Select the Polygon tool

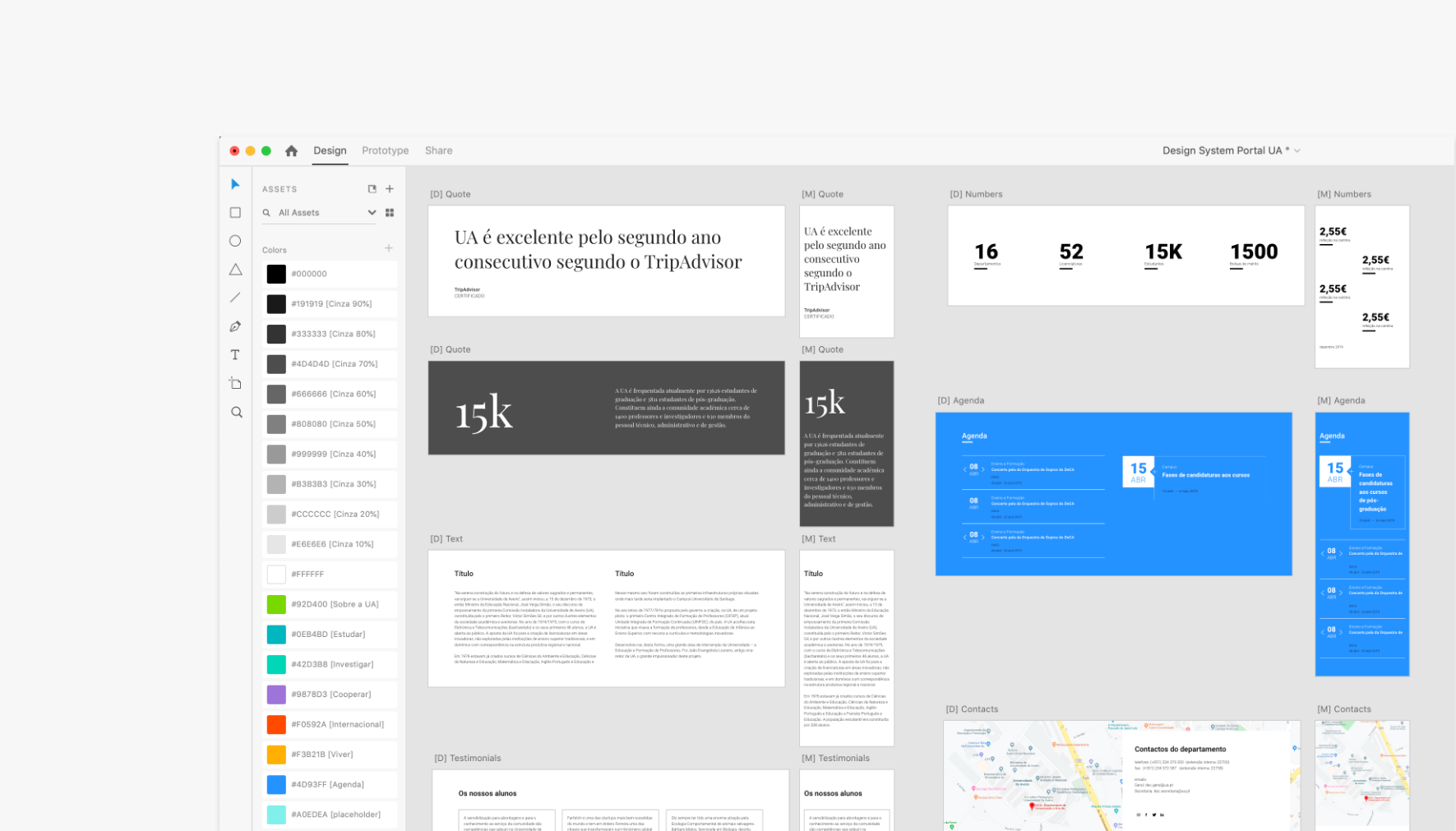235,269
